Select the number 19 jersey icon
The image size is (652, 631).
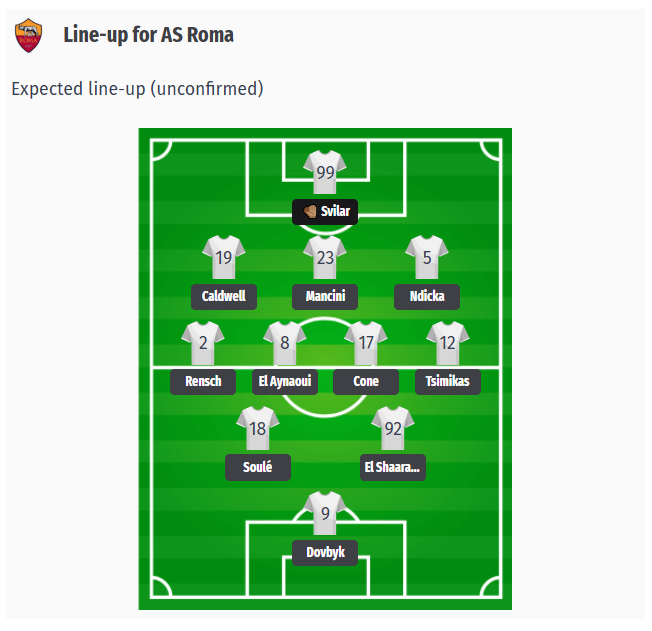pos(224,257)
